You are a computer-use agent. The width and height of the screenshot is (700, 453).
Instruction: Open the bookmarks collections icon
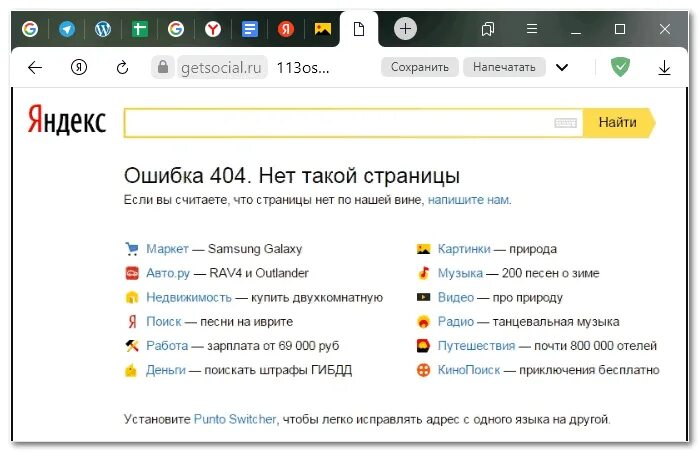488,29
